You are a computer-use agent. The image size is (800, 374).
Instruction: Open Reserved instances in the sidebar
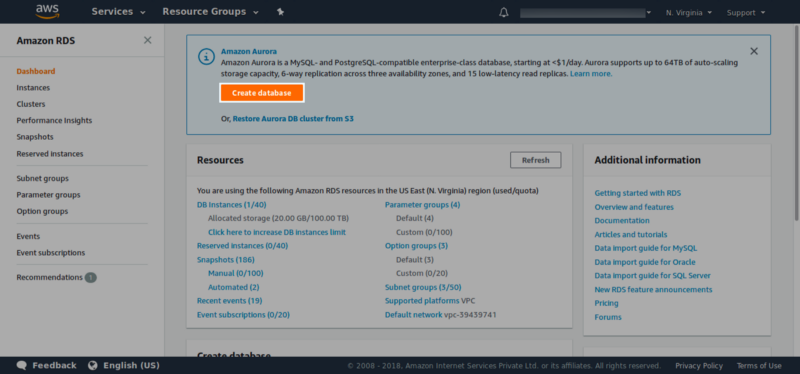(x=49, y=154)
